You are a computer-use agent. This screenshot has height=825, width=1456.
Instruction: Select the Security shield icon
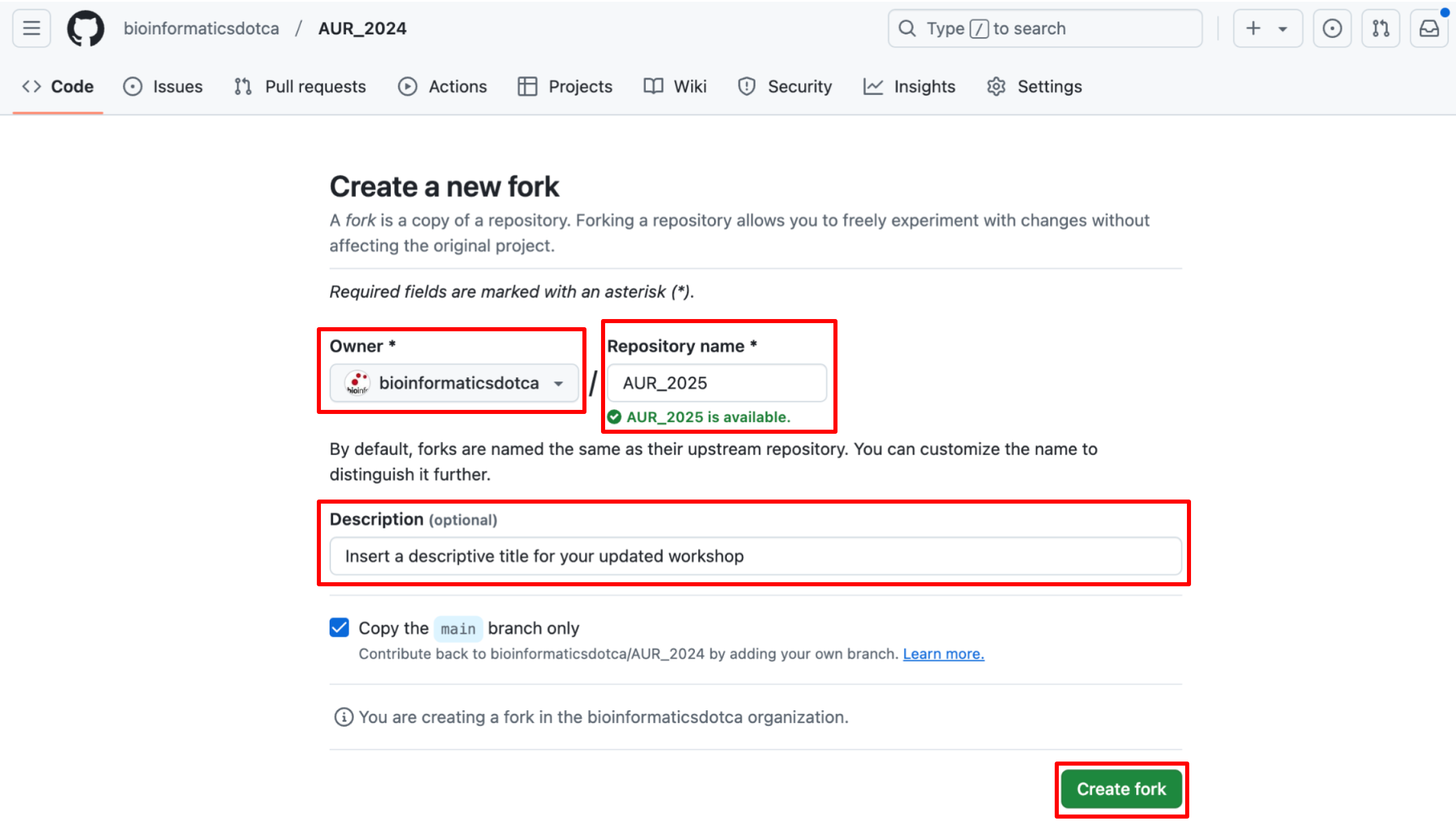click(x=747, y=86)
